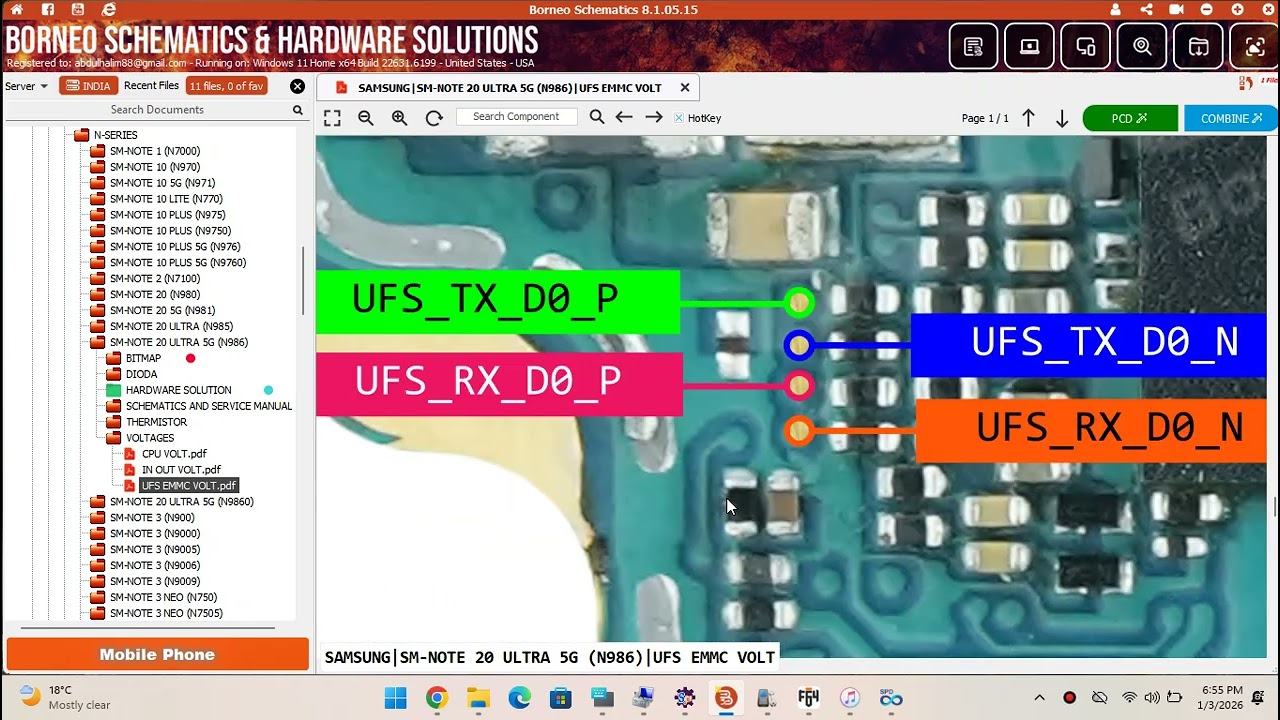Click the INDIA server button
The height and width of the screenshot is (720, 1280).
88,86
